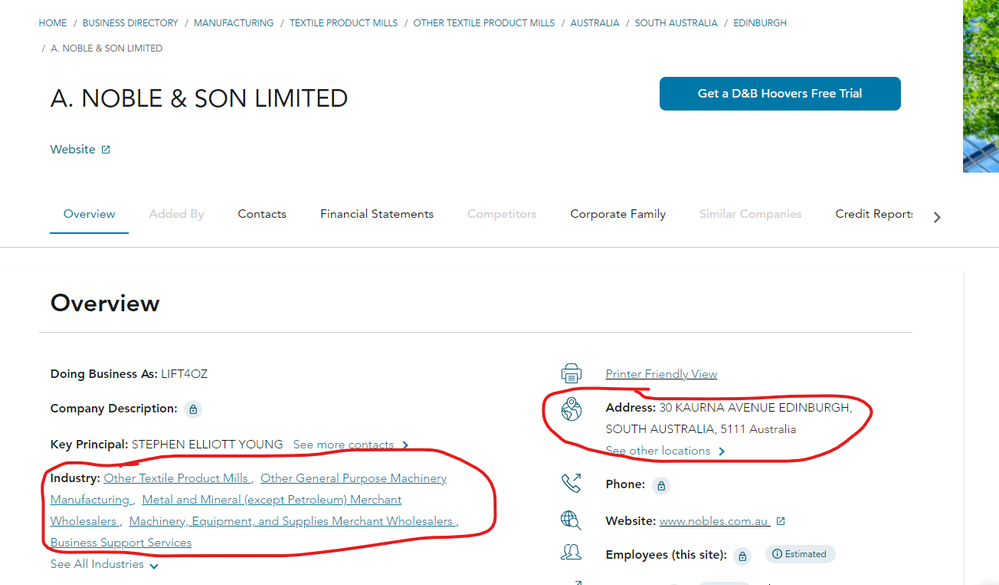The image size is (999, 585).
Task: Open the Corporate Family tab
Action: click(618, 214)
